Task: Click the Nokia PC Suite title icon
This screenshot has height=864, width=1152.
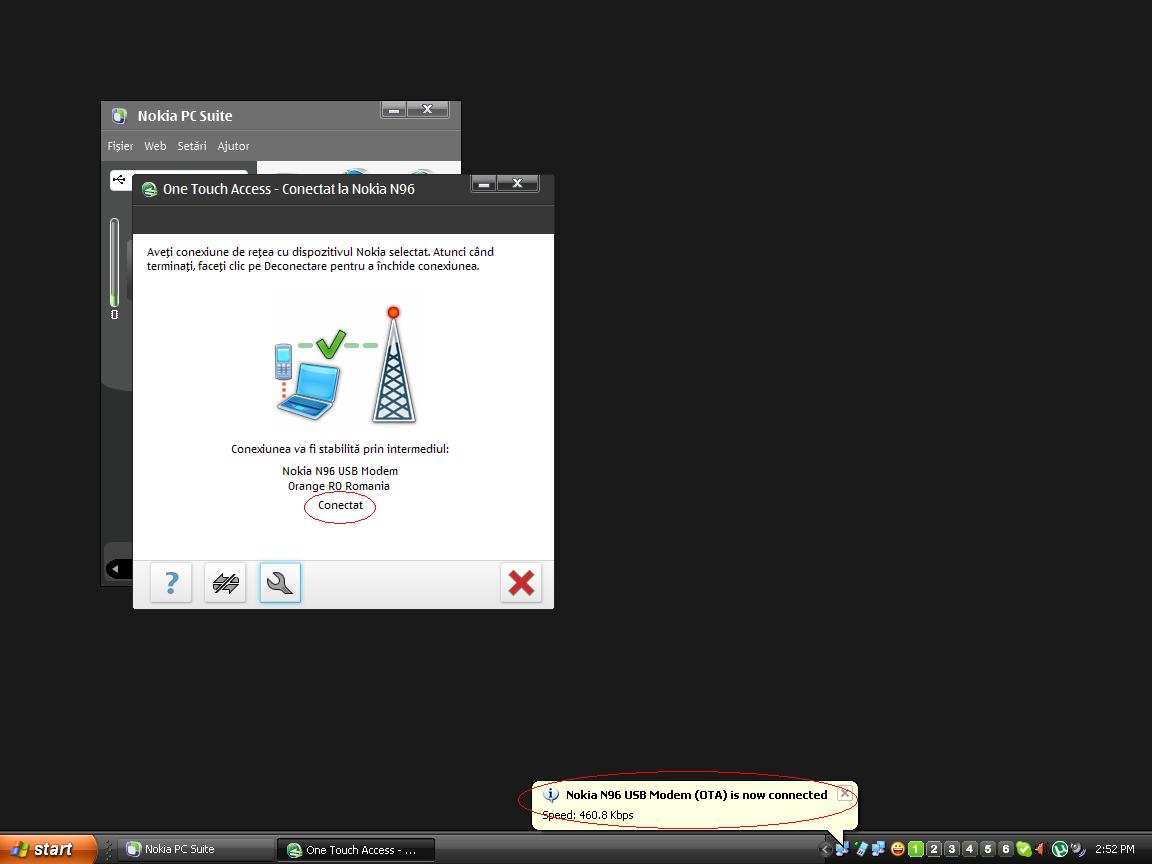Action: (119, 115)
